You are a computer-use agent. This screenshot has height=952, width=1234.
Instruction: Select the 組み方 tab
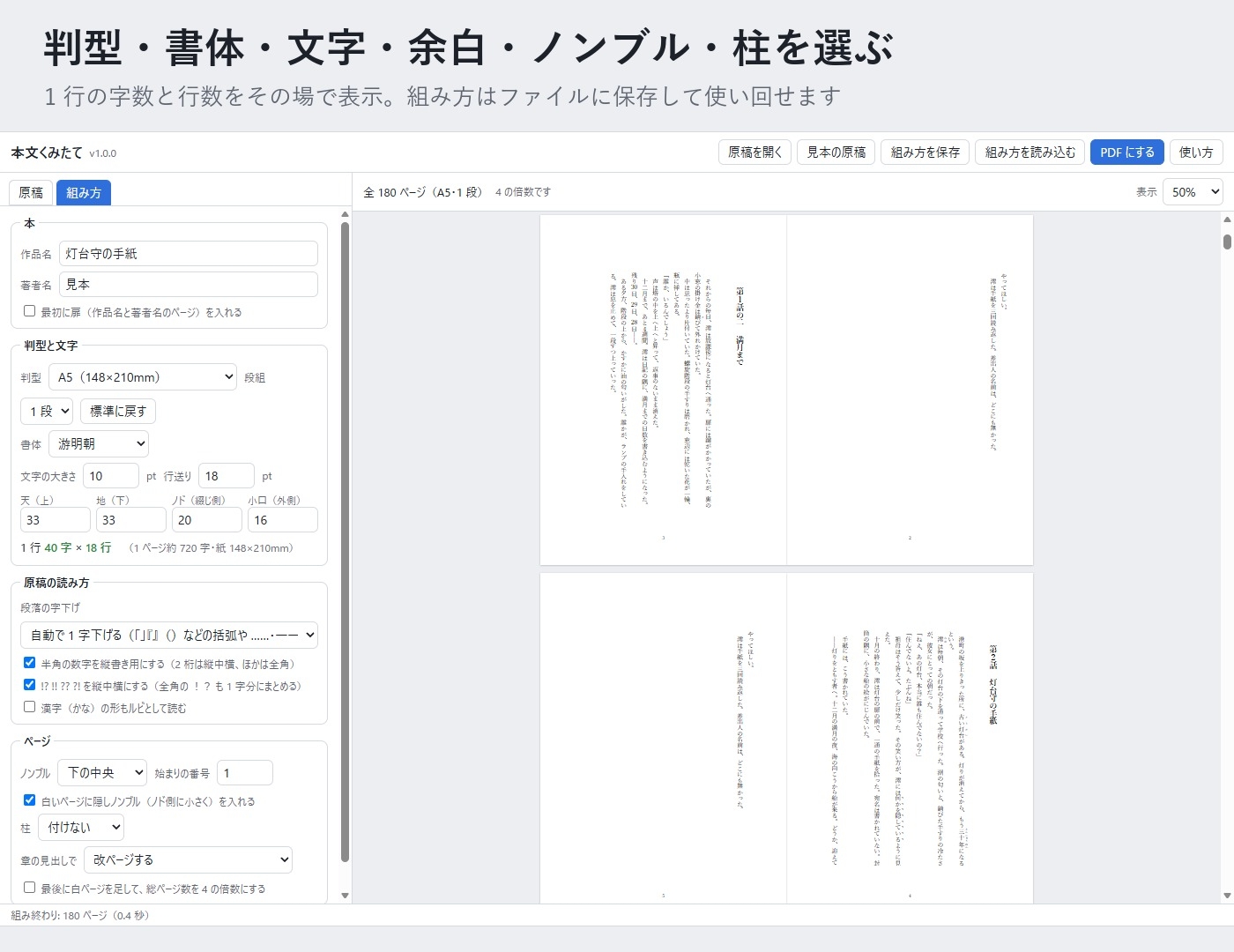[84, 192]
